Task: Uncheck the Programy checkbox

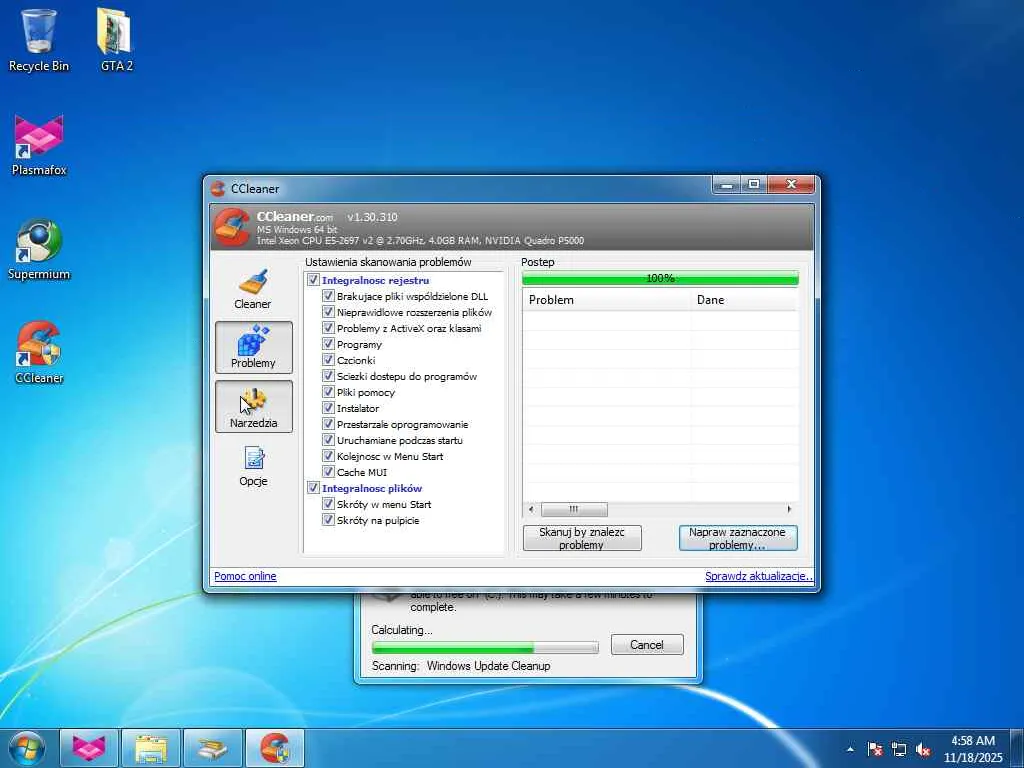Action: [328, 344]
